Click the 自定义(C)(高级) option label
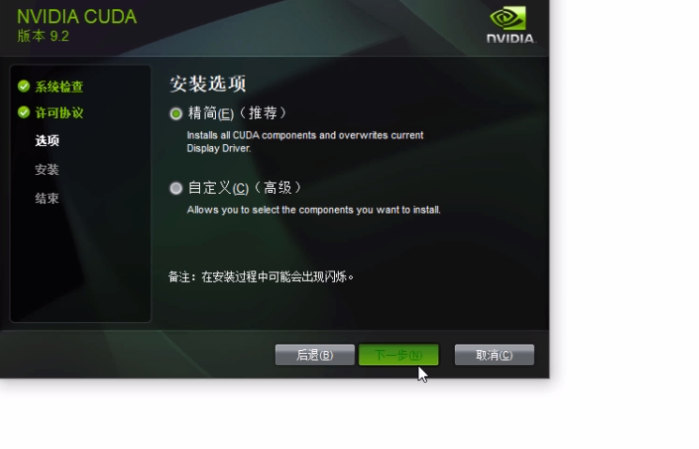 click(245, 188)
